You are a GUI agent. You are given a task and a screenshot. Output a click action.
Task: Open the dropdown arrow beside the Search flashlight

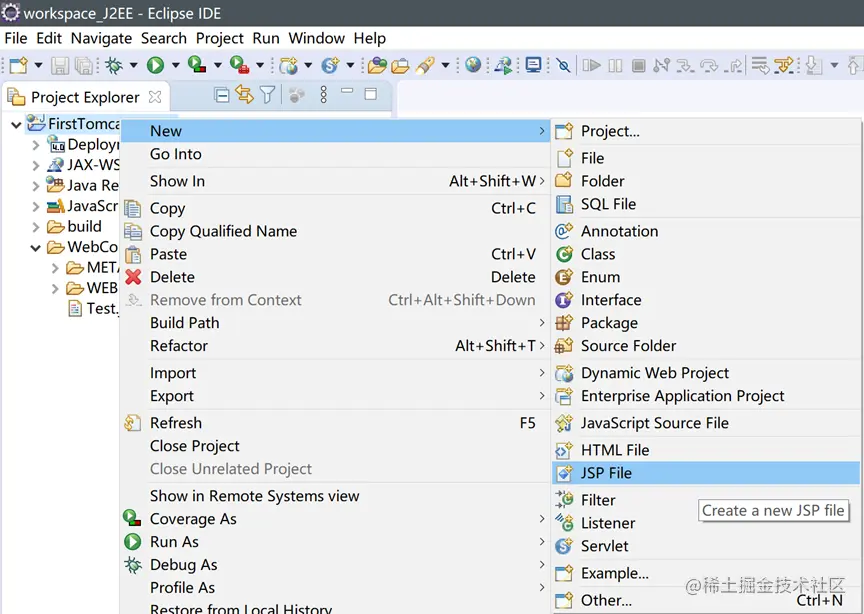click(x=445, y=66)
